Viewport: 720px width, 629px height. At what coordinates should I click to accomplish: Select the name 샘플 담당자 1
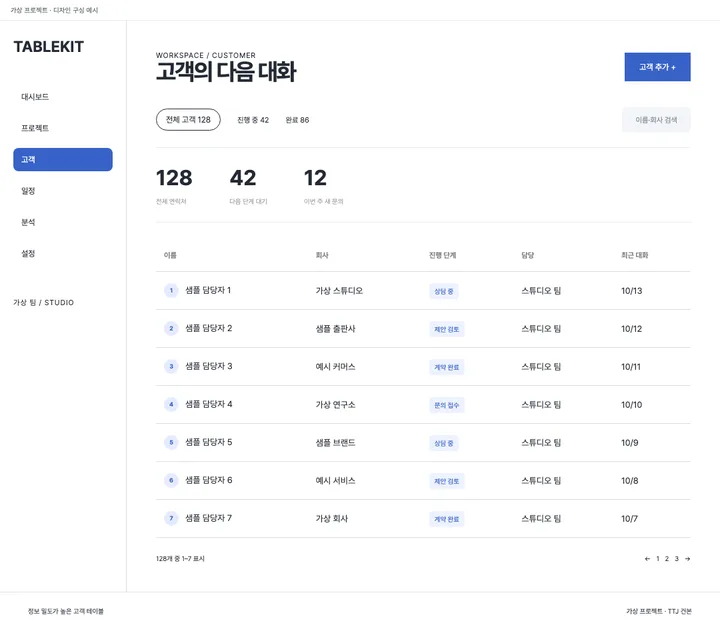pyautogui.click(x=208, y=290)
